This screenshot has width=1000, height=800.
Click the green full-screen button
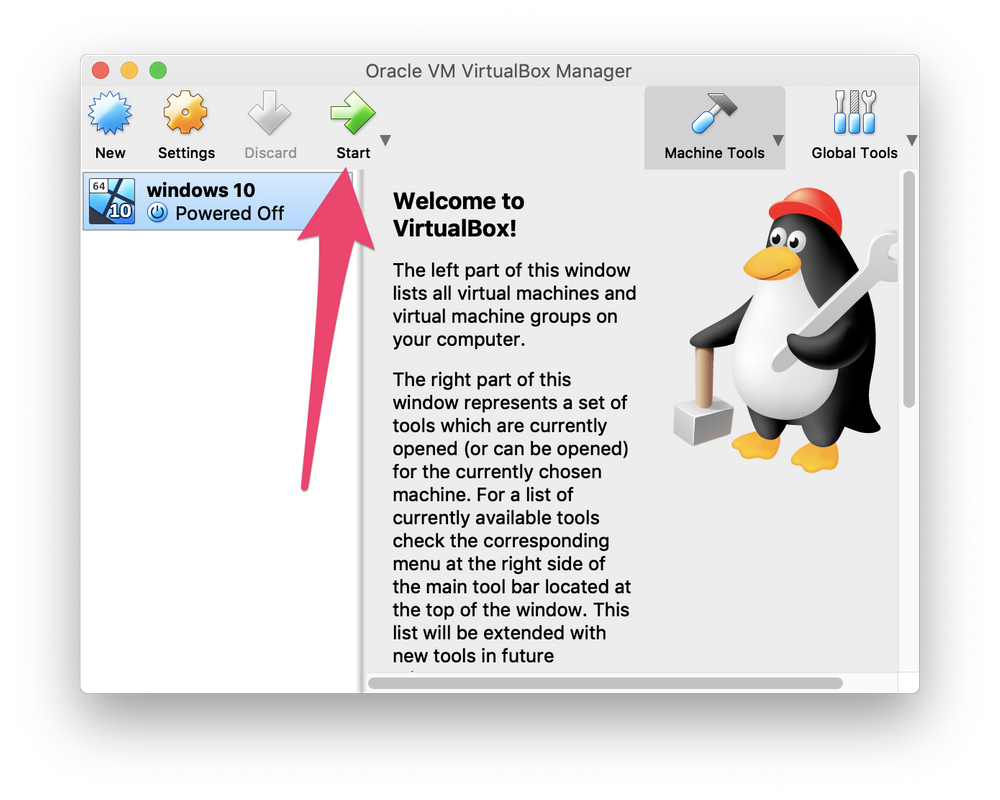pos(158,71)
